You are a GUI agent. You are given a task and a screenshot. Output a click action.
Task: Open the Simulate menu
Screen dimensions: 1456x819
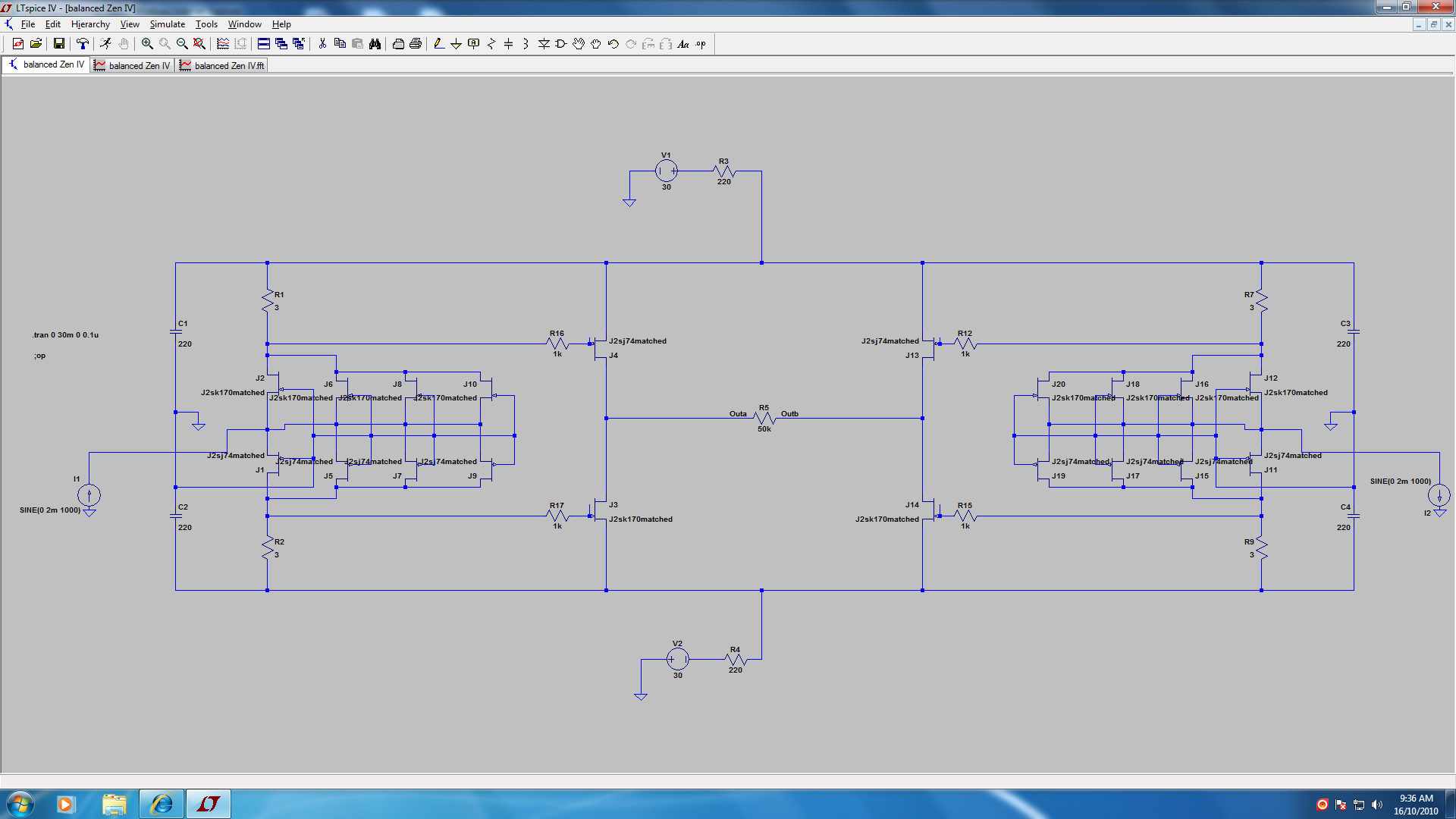tap(167, 24)
